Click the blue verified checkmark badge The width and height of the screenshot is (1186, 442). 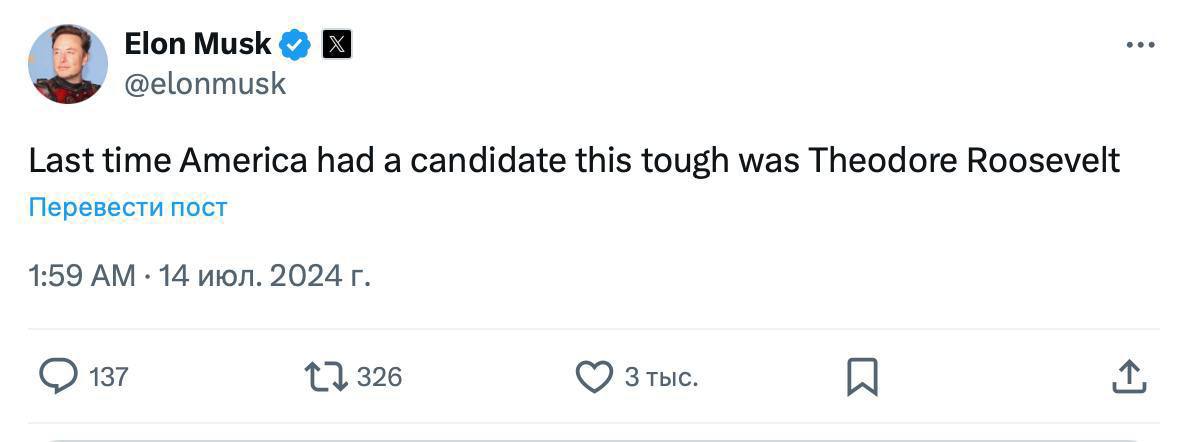tap(295, 45)
